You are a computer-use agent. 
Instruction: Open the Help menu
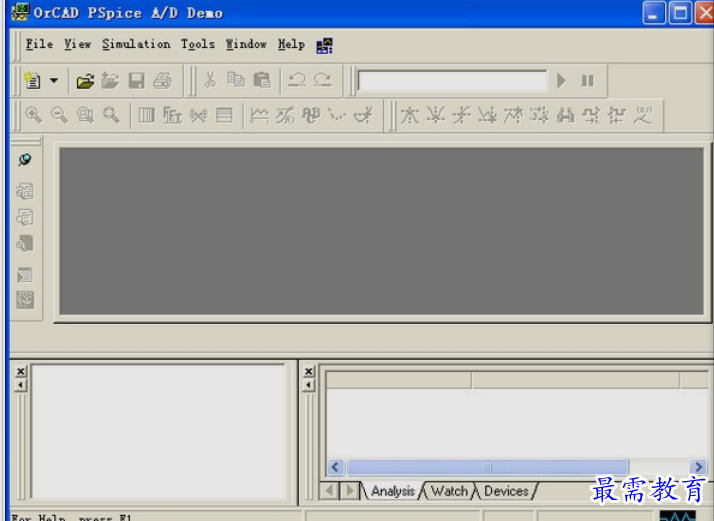click(x=291, y=44)
